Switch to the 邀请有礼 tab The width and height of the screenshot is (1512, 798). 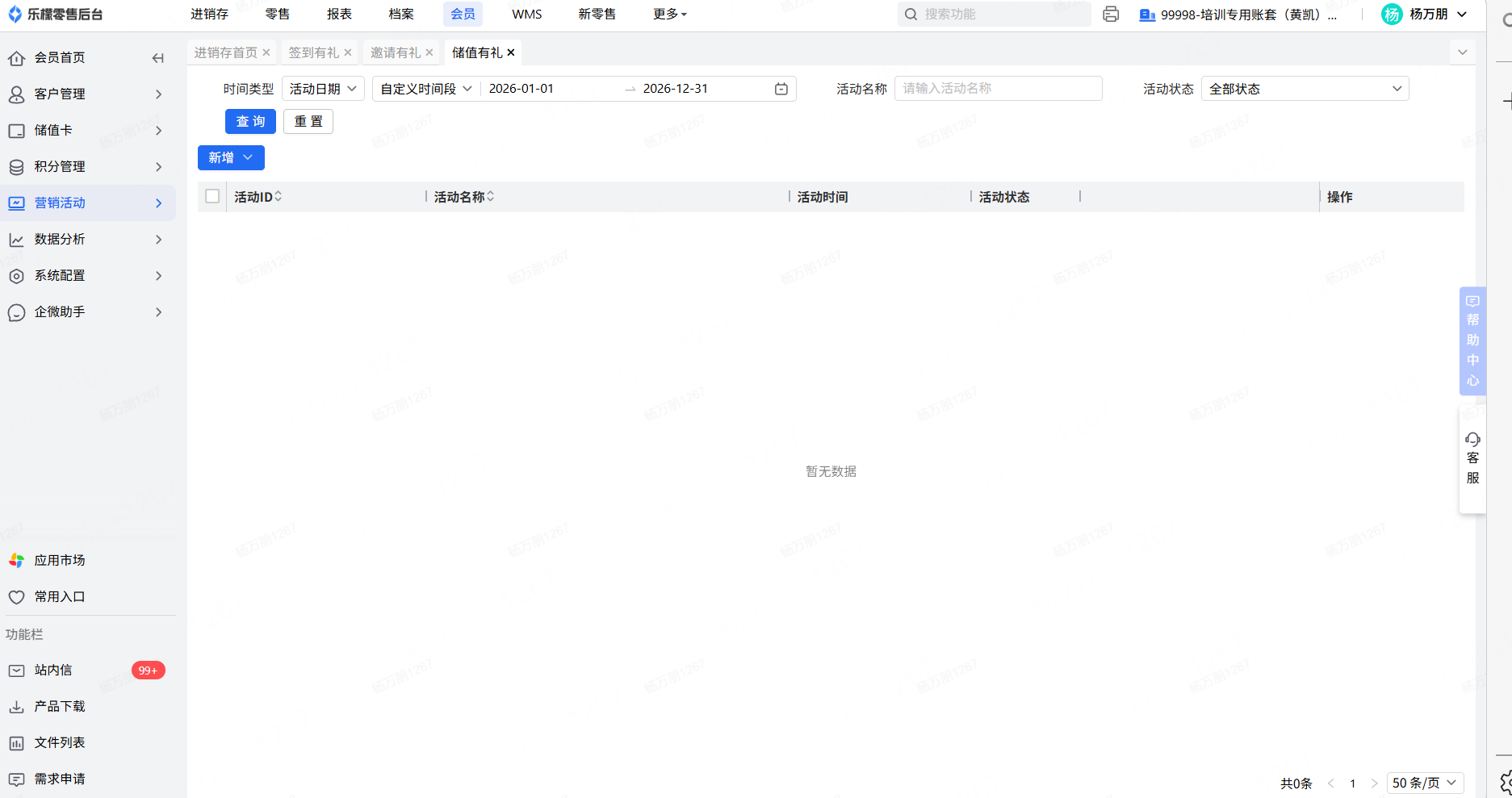(396, 52)
